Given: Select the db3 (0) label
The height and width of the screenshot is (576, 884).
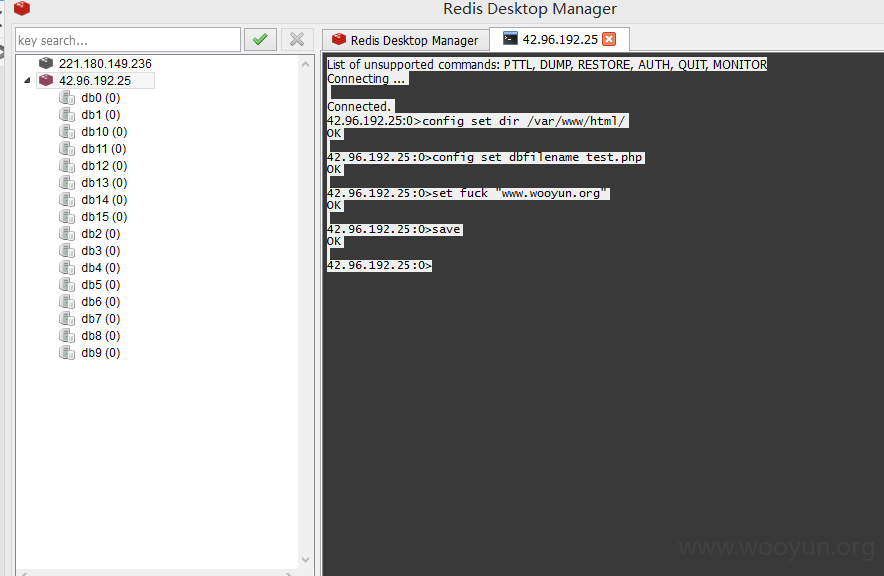Looking at the screenshot, I should [x=100, y=250].
